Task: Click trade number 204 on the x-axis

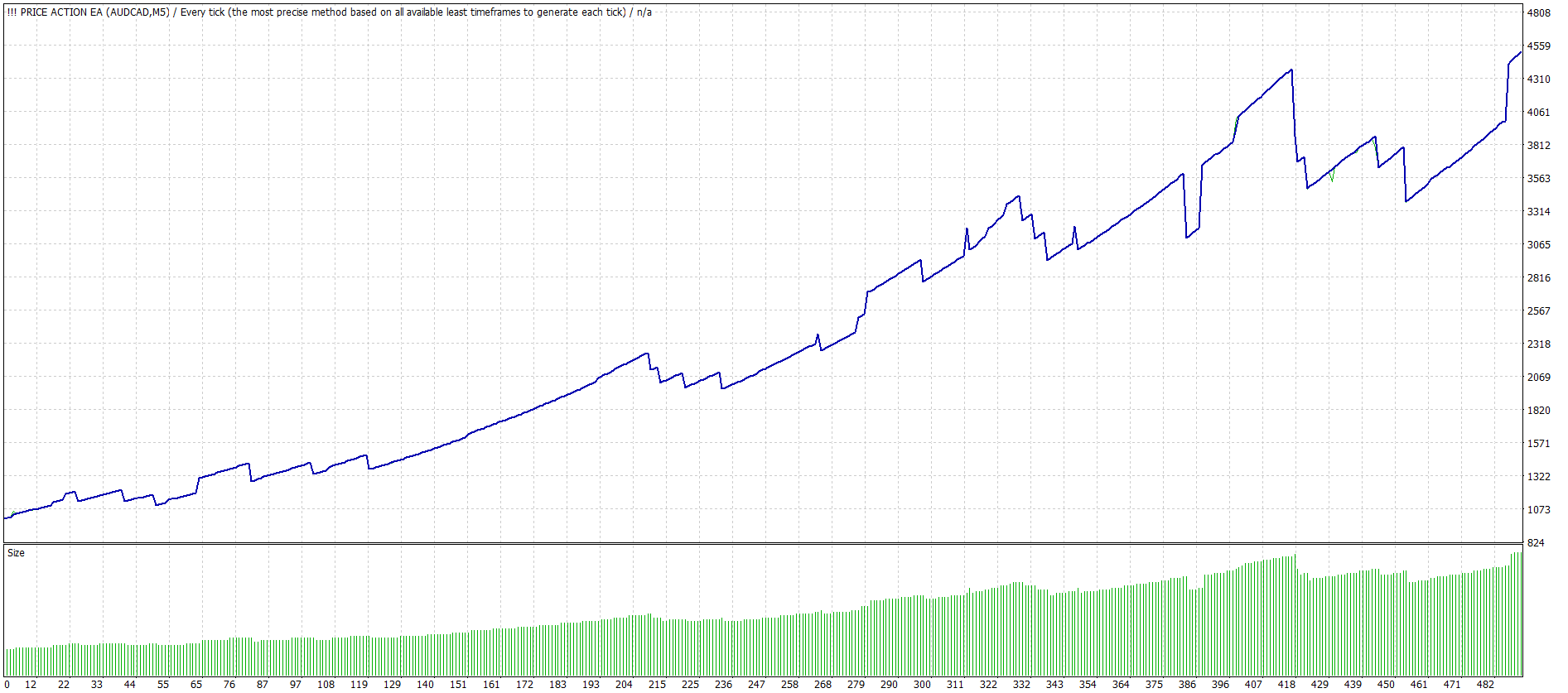Action: click(624, 685)
